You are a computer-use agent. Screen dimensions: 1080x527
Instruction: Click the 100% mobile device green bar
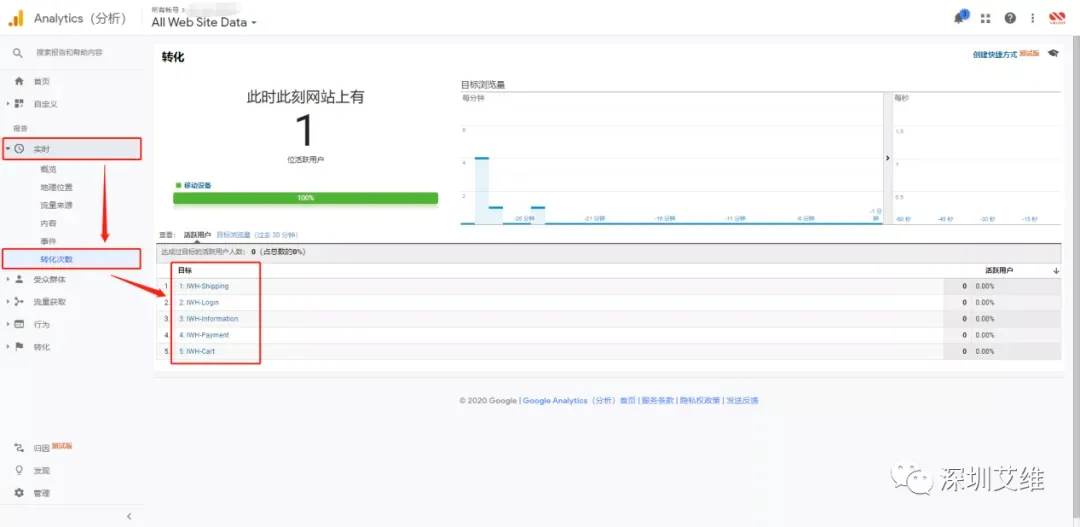coord(305,198)
